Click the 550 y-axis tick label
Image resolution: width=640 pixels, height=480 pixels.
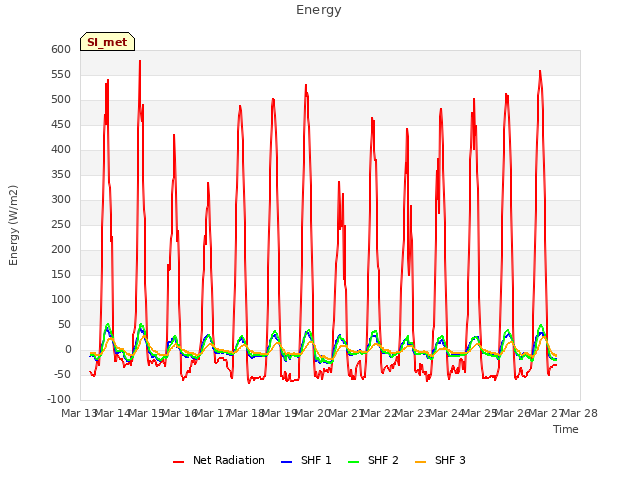(61, 75)
